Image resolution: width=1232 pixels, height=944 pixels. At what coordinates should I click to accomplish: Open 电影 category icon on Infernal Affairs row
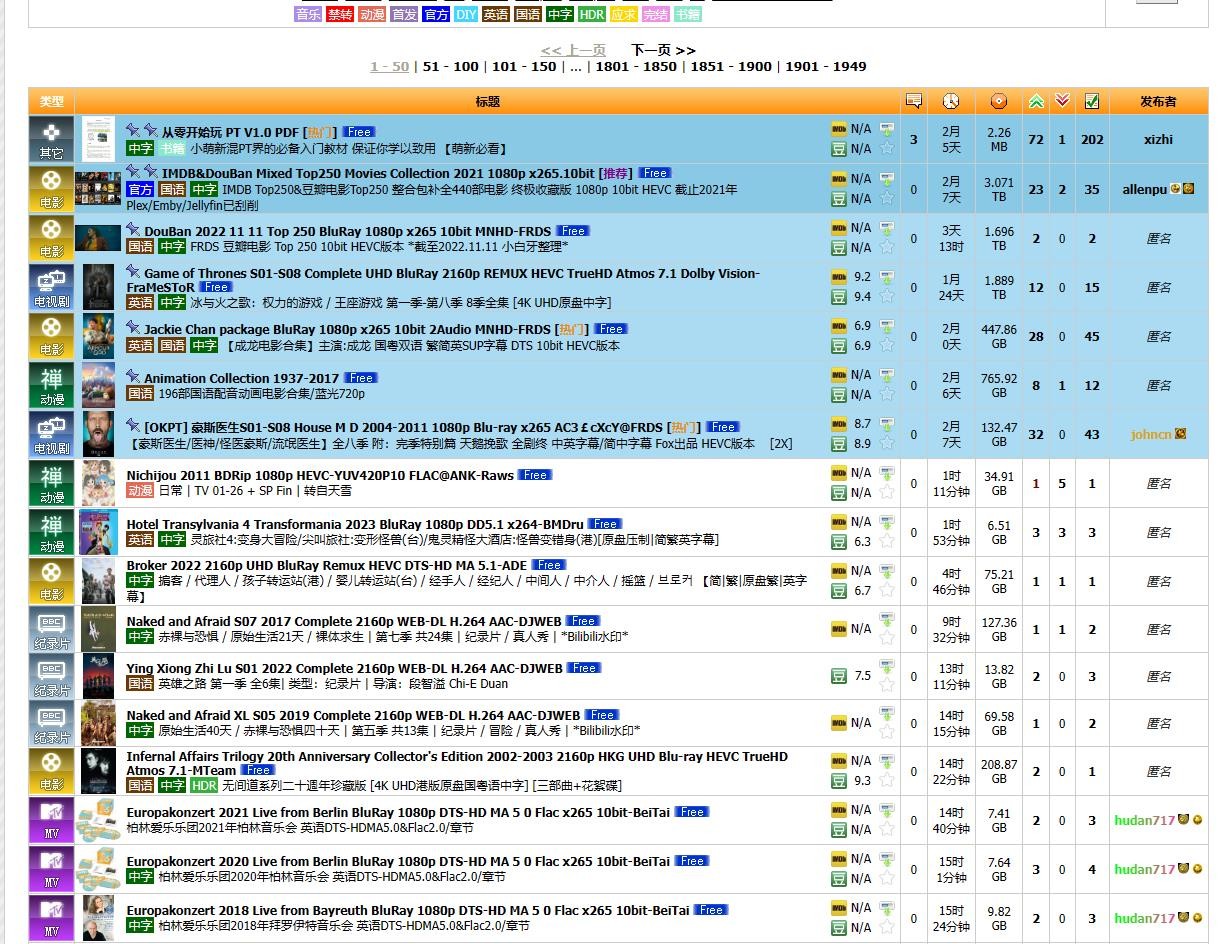tap(51, 771)
